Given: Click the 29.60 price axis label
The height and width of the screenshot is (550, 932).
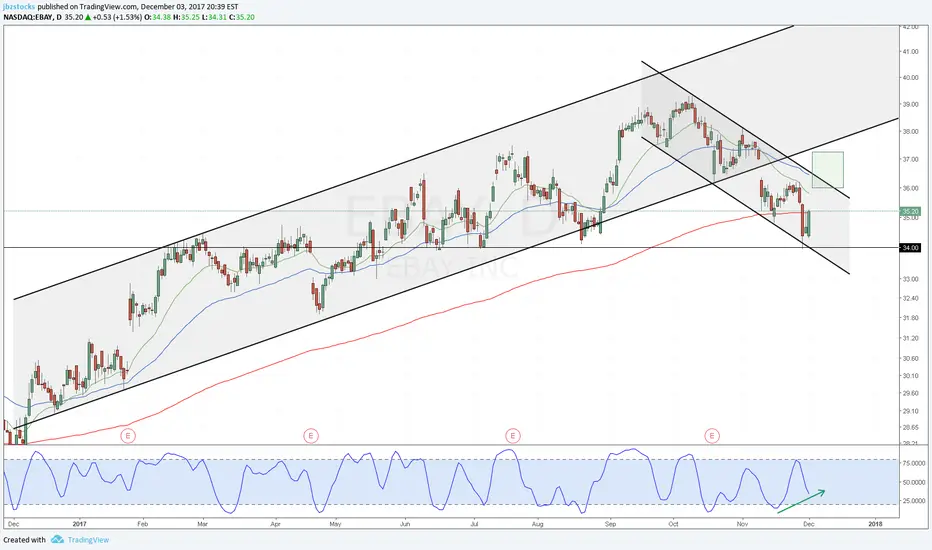Looking at the screenshot, I should [x=910, y=392].
